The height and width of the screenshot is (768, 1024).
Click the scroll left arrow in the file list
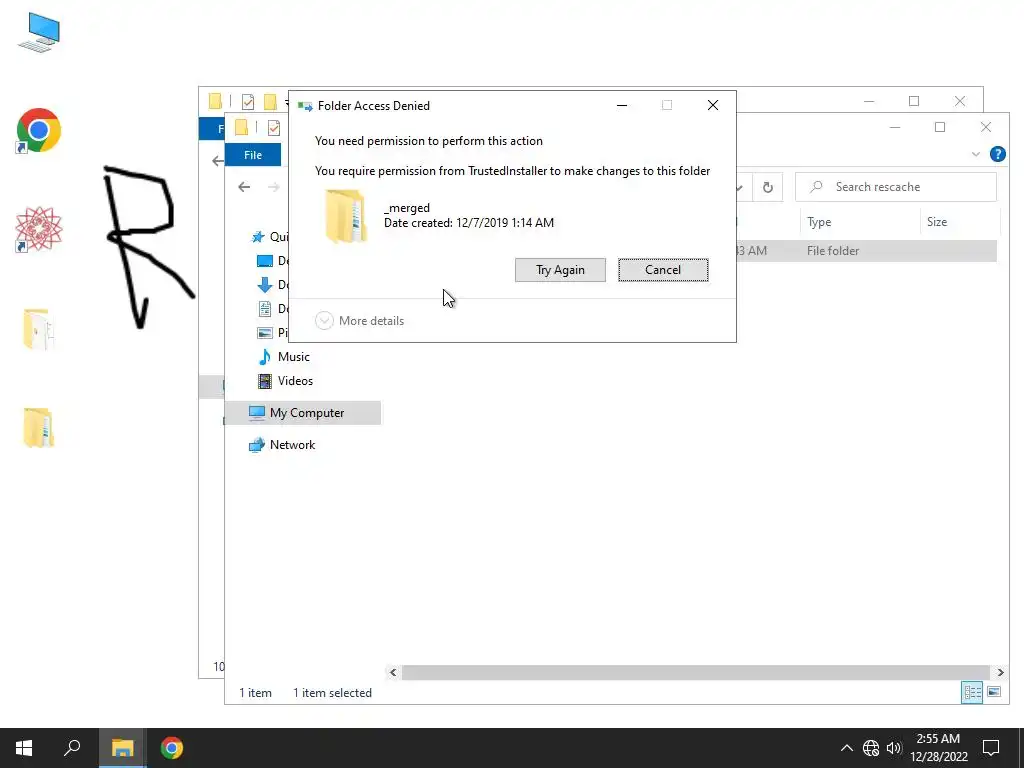click(x=393, y=672)
